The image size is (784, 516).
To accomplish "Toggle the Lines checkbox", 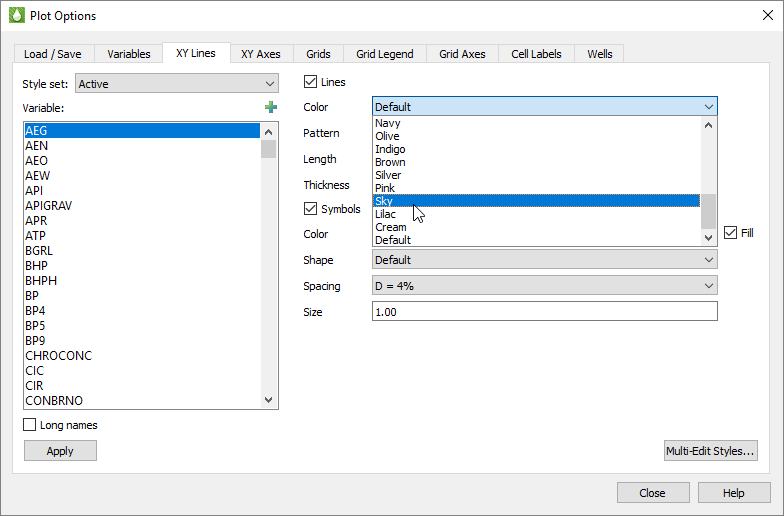I will (311, 82).
